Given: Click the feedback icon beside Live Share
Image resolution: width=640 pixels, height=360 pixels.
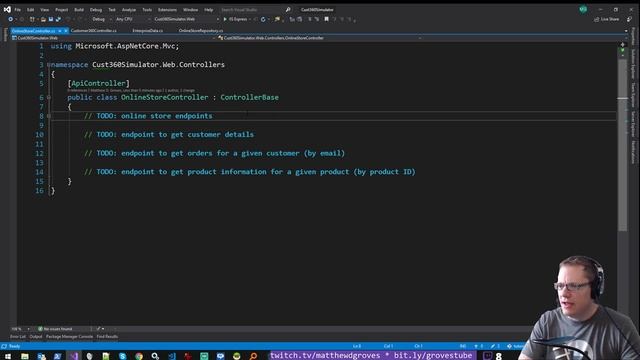Looking at the screenshot, I should 629,19.
